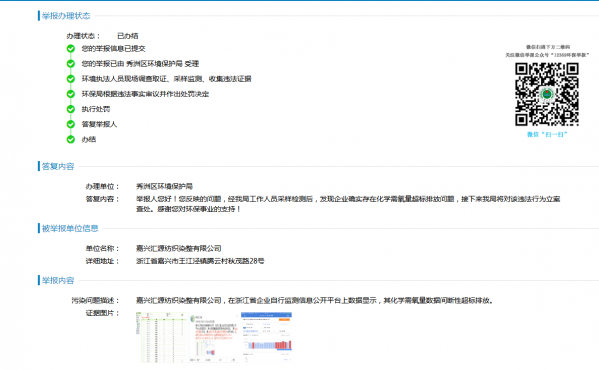
Task: Click handling unit 秀洲区环境保护局 under 办理单位
Action: pos(164,186)
